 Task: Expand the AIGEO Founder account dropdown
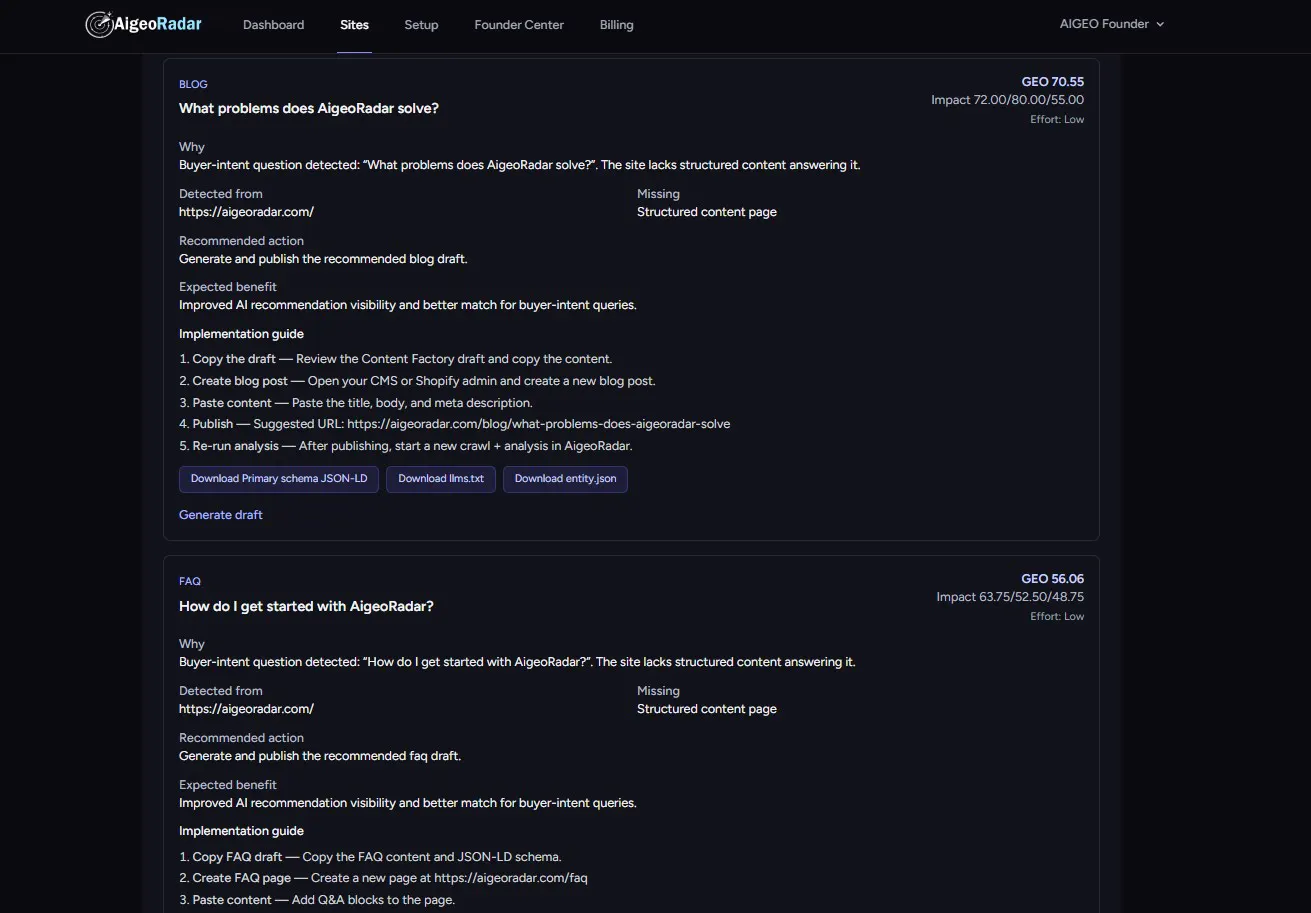click(x=1112, y=24)
